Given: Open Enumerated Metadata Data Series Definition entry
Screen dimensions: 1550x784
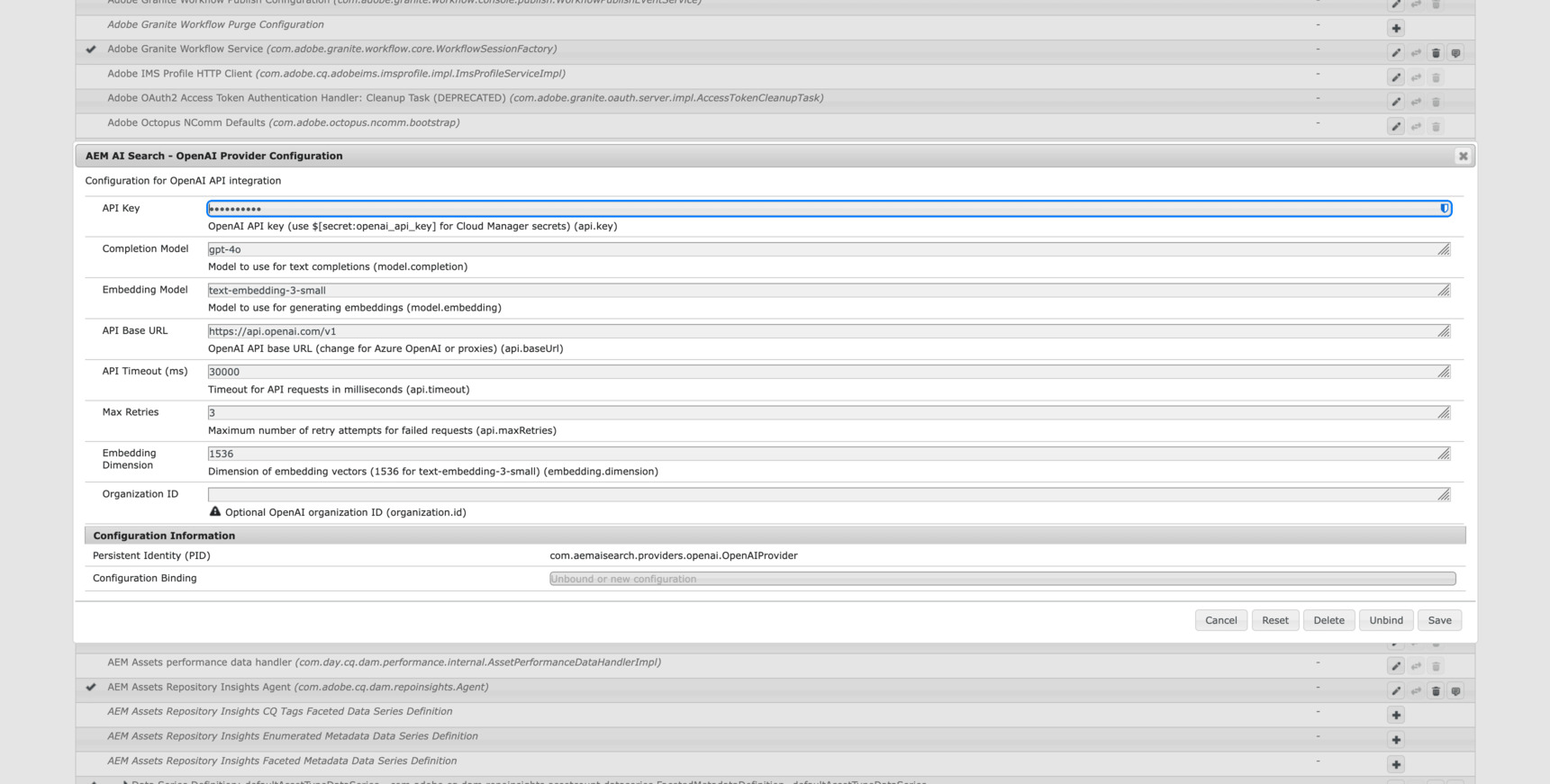Looking at the screenshot, I should (292, 736).
